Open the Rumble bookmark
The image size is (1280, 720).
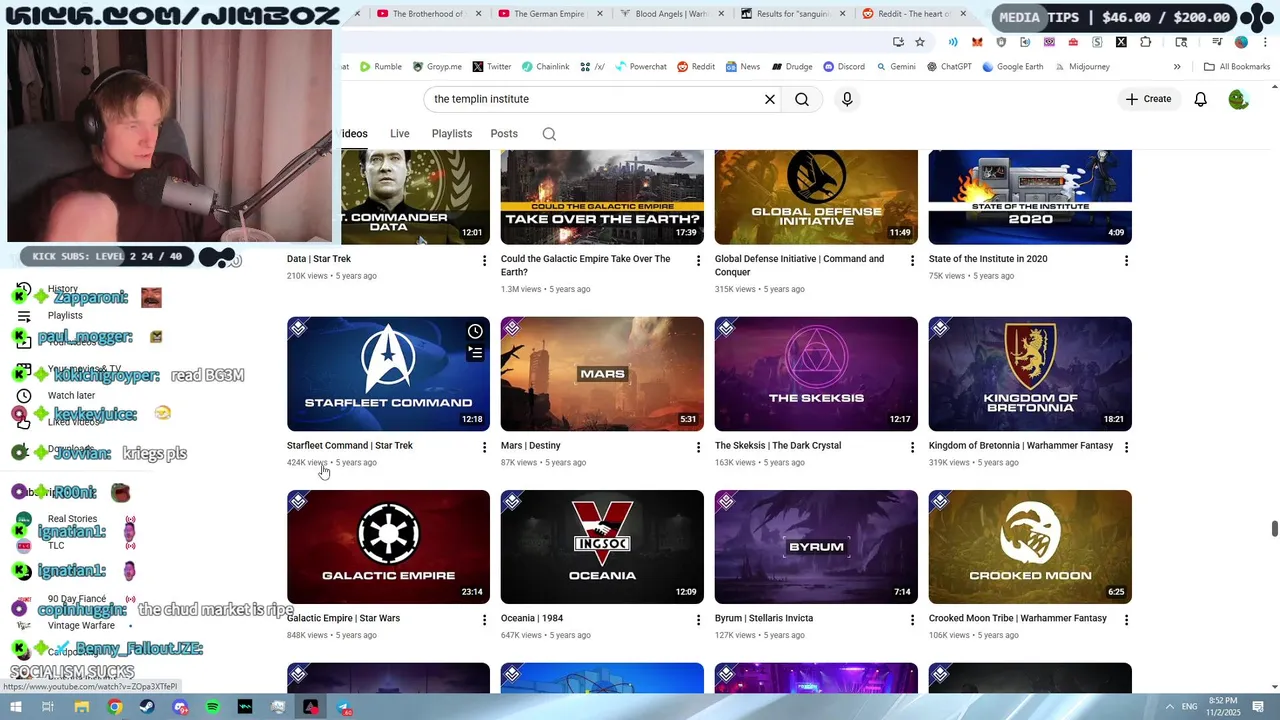(381, 67)
